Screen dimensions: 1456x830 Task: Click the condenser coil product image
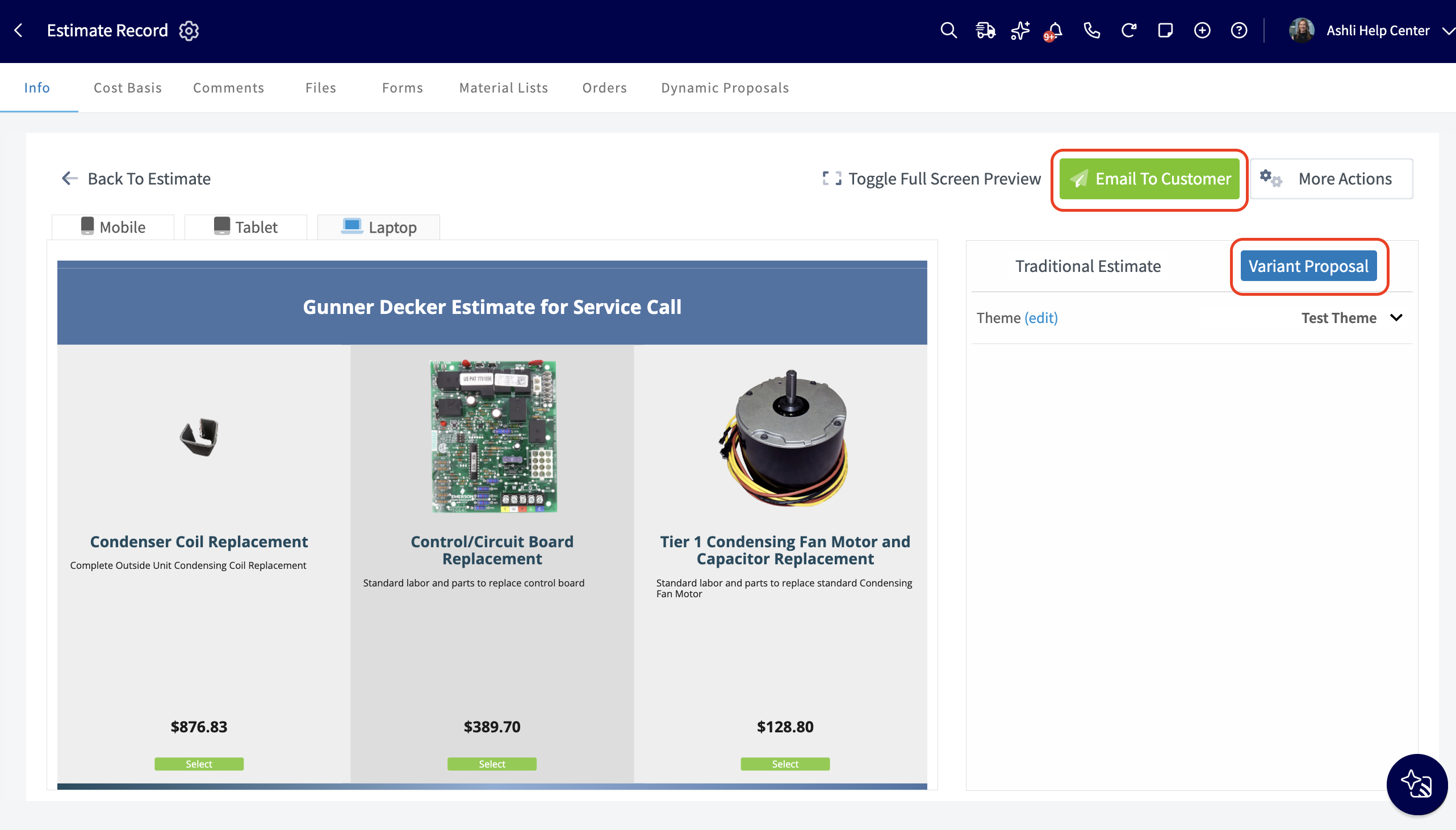click(199, 437)
